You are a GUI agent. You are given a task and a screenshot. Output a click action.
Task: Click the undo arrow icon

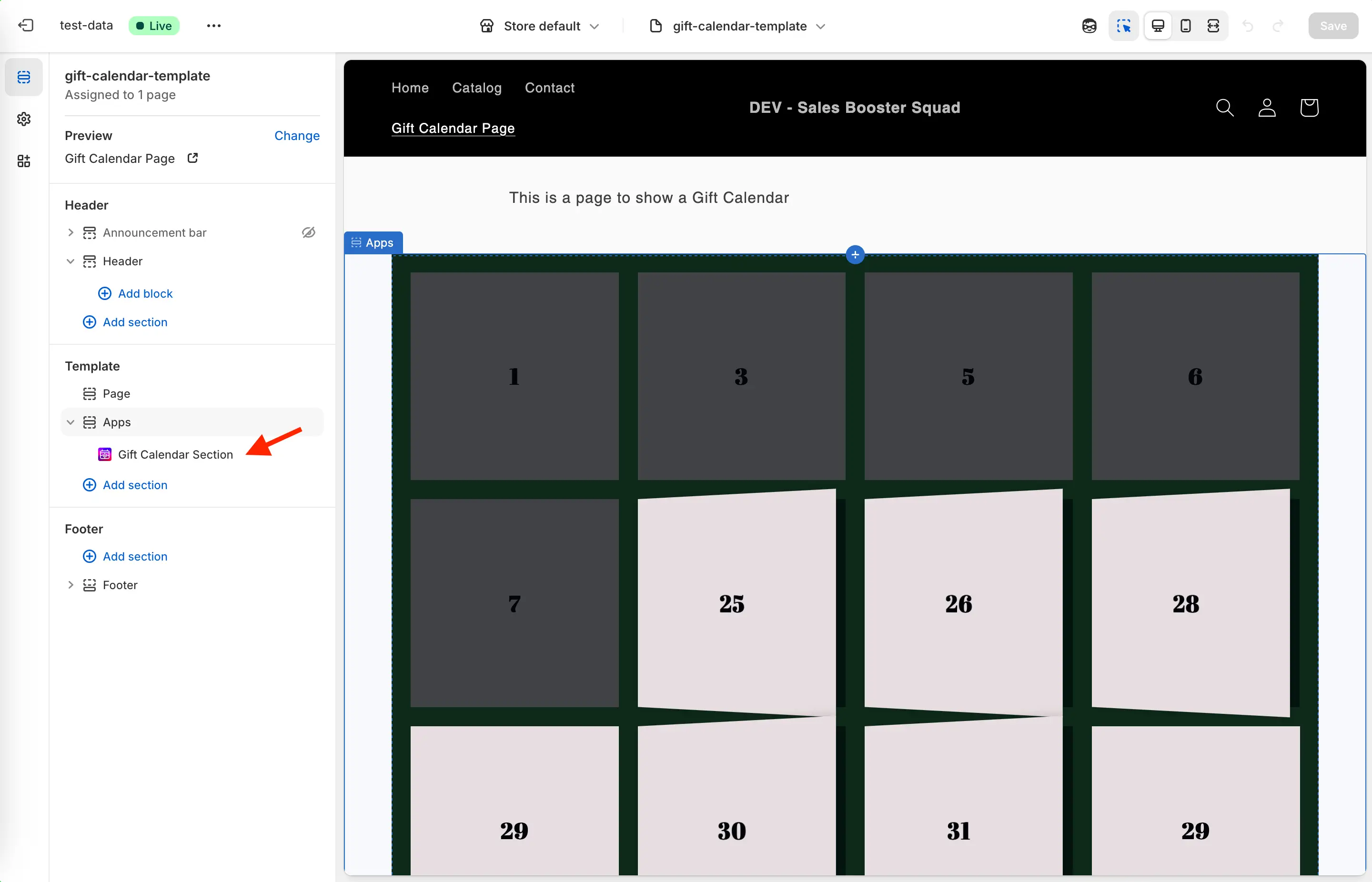1248,26
